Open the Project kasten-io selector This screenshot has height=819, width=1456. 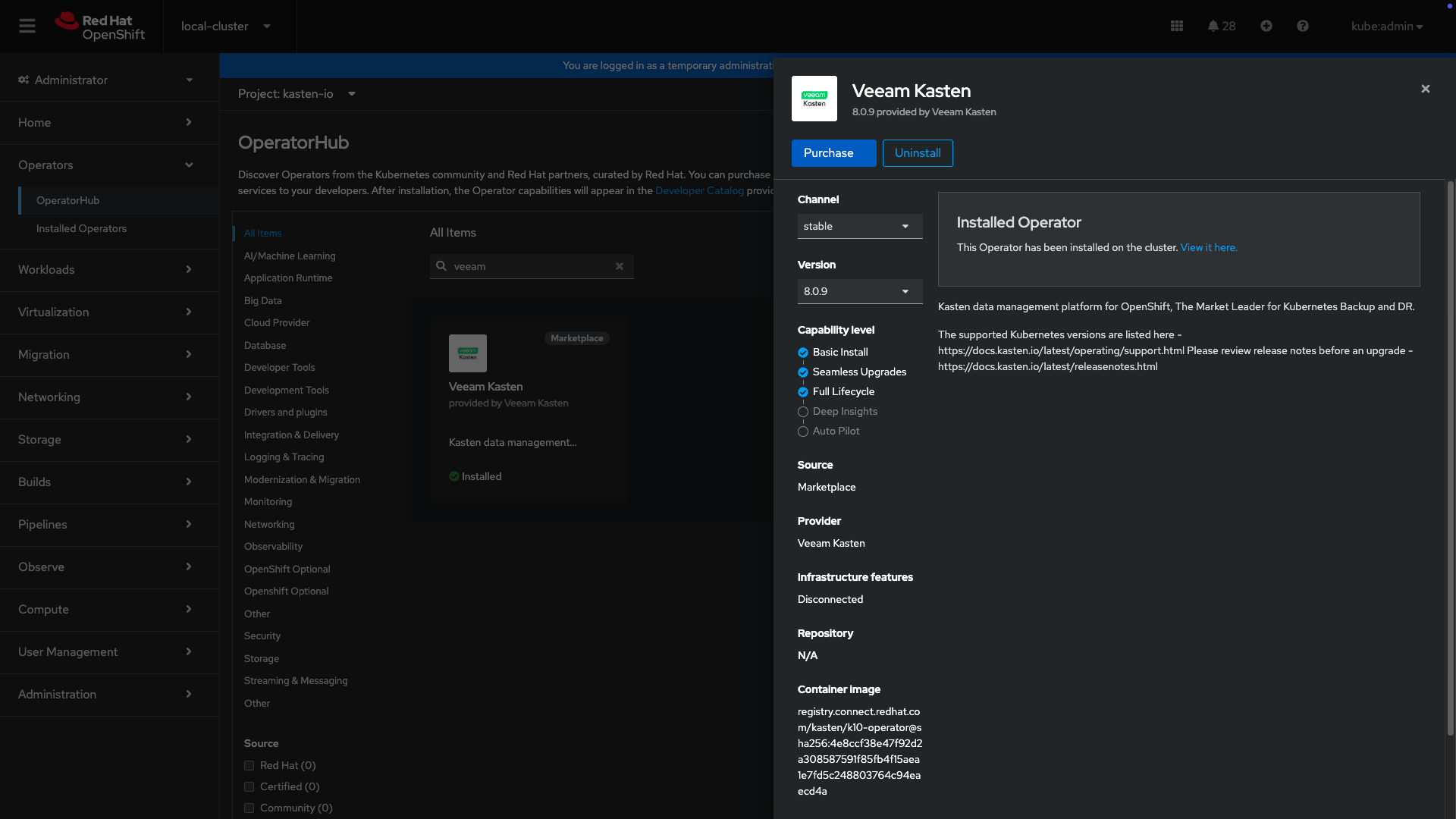click(x=297, y=94)
